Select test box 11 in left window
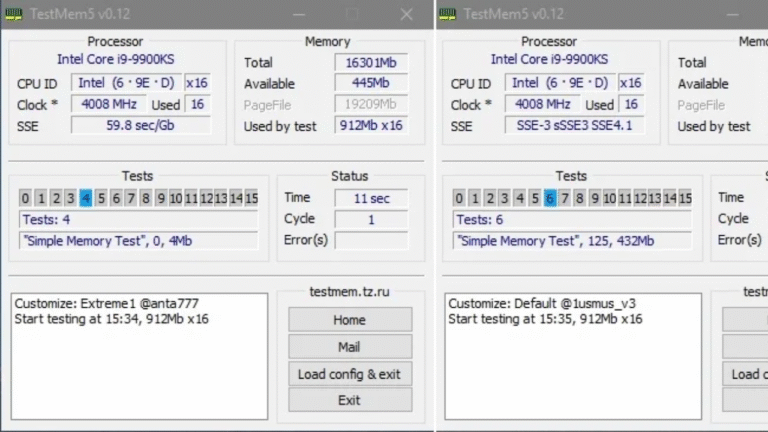768x432 pixels. click(x=191, y=198)
